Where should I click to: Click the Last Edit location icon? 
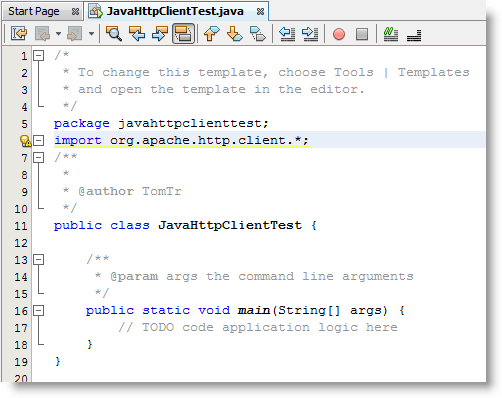point(19,34)
